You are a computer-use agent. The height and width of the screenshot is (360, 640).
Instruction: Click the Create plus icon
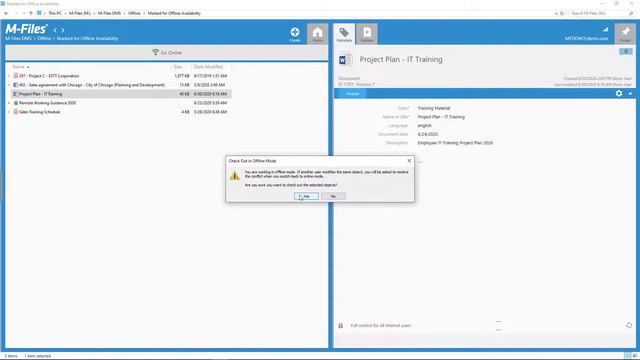tap(295, 32)
